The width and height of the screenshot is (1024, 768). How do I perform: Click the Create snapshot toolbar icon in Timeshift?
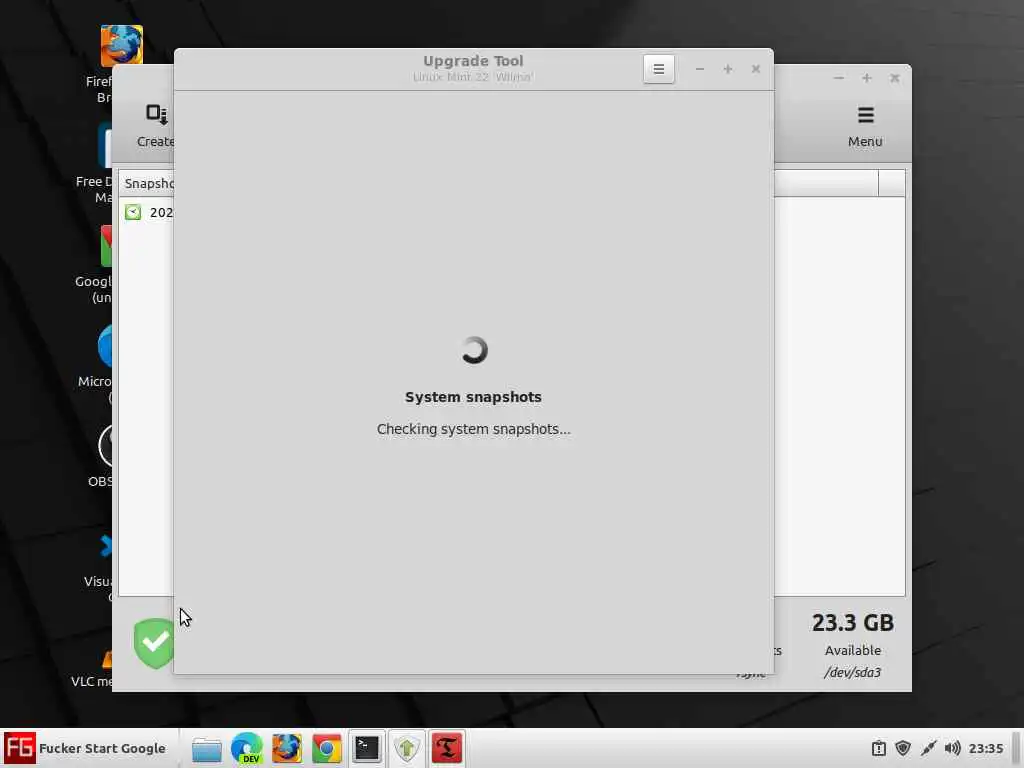[156, 127]
